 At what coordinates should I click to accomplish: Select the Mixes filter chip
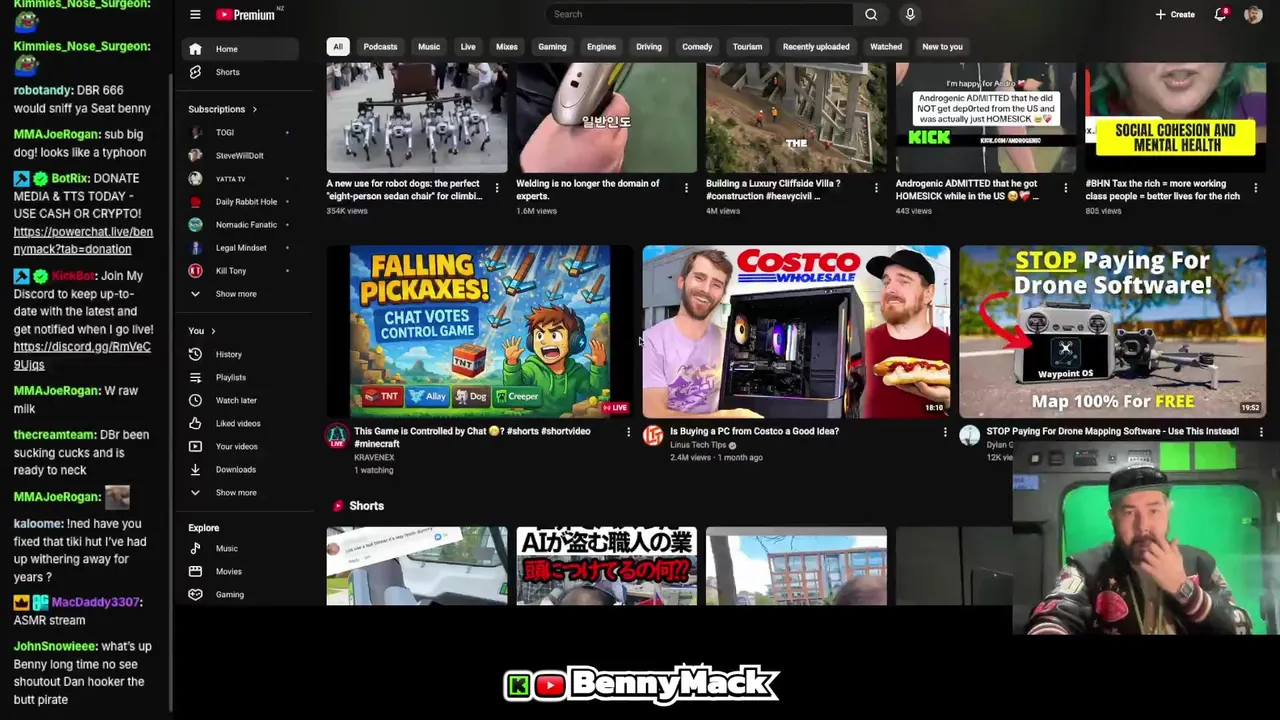[507, 47]
